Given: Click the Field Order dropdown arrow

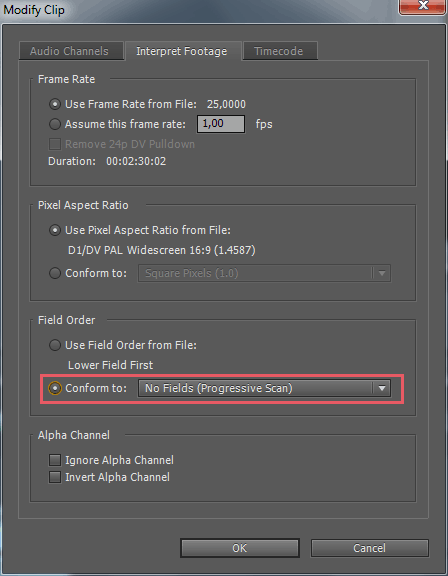Looking at the screenshot, I should (382, 388).
